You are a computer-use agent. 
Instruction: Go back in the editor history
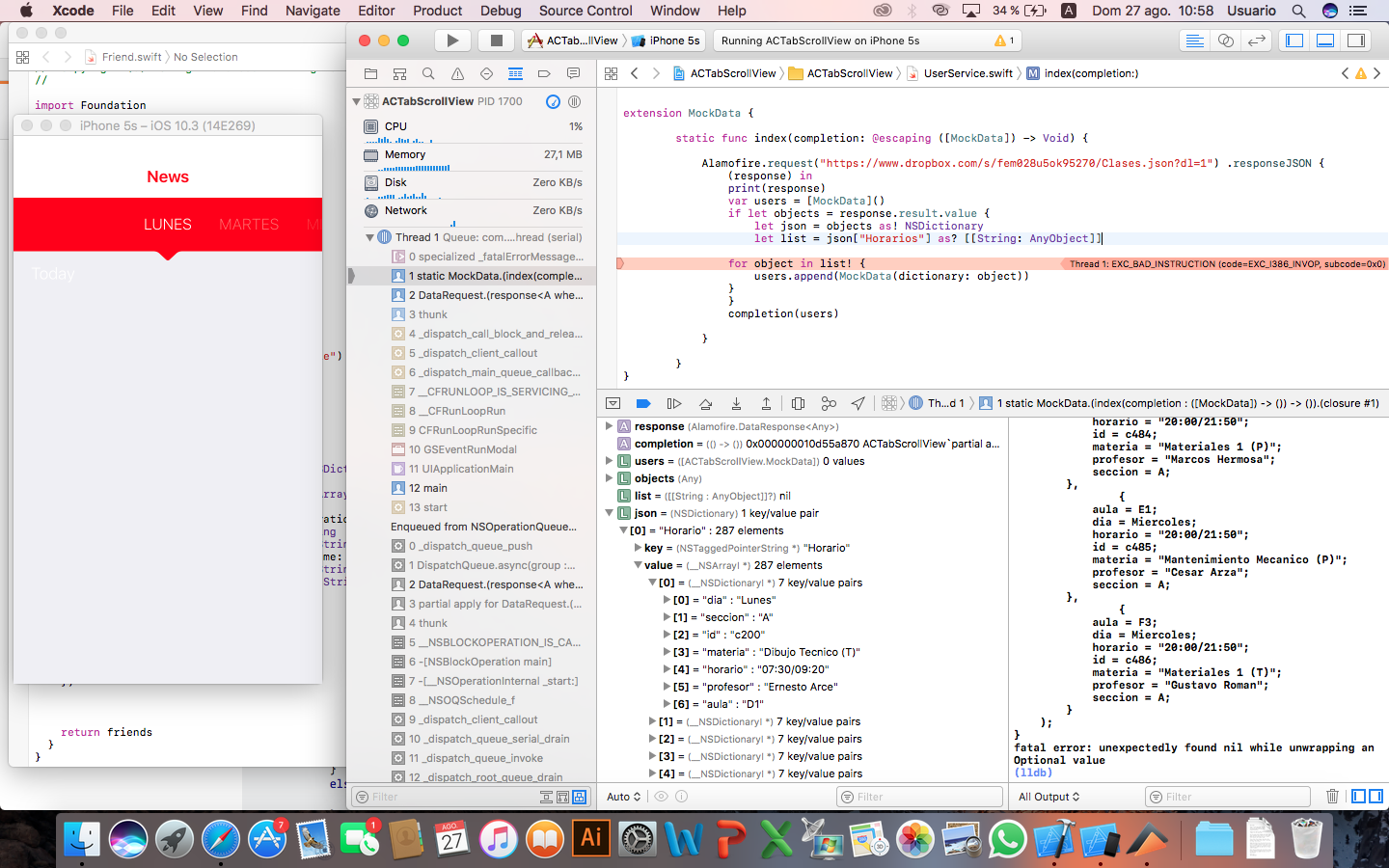634,73
